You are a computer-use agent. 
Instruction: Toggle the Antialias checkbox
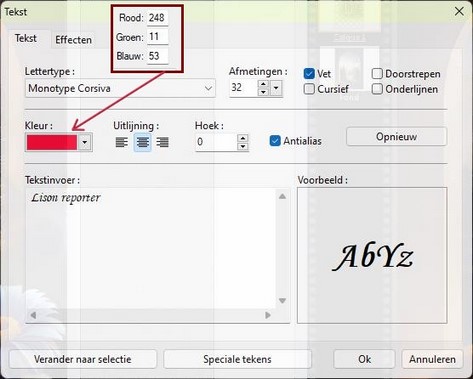click(275, 141)
